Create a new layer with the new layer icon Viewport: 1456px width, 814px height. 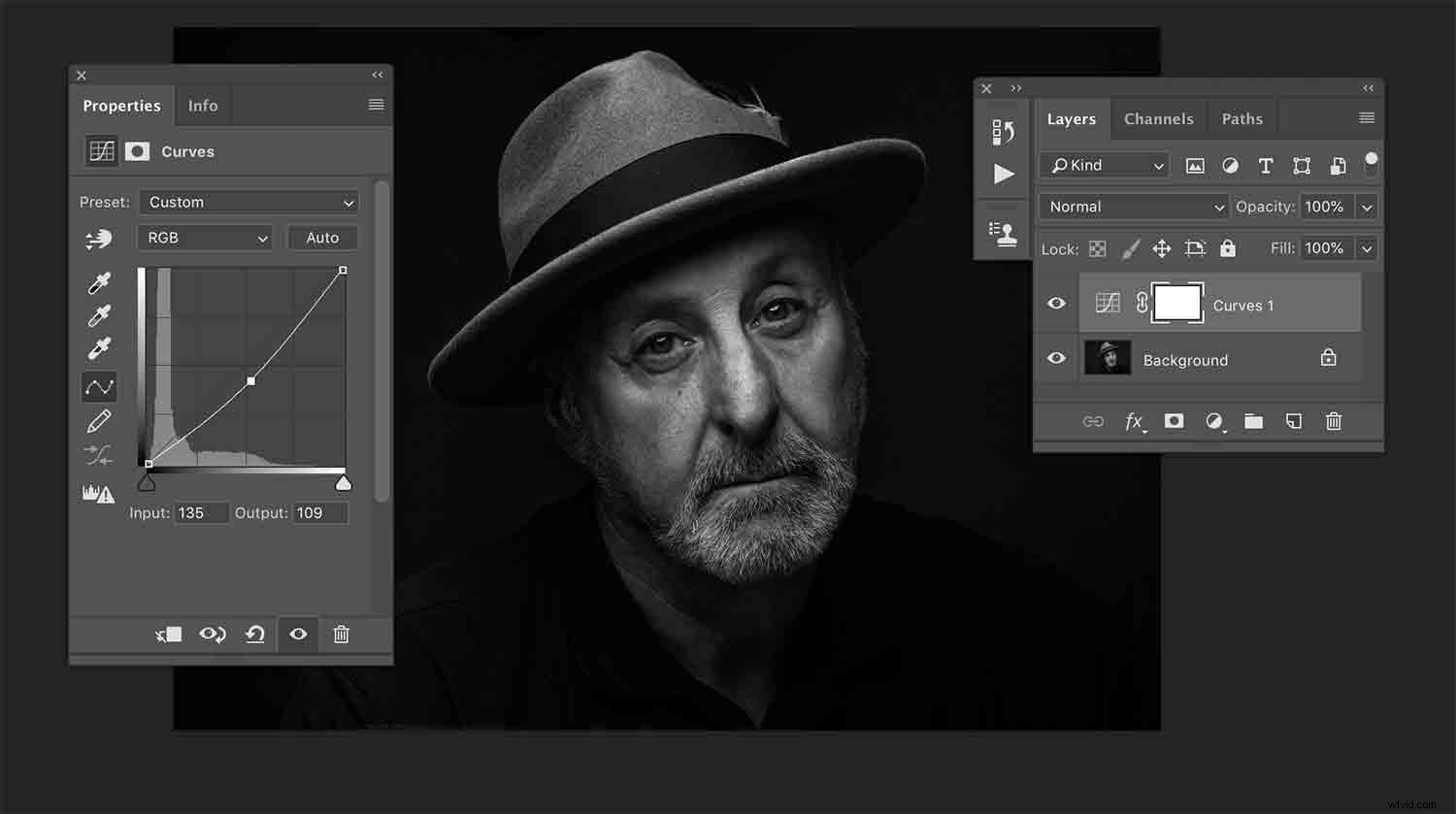tap(1293, 421)
